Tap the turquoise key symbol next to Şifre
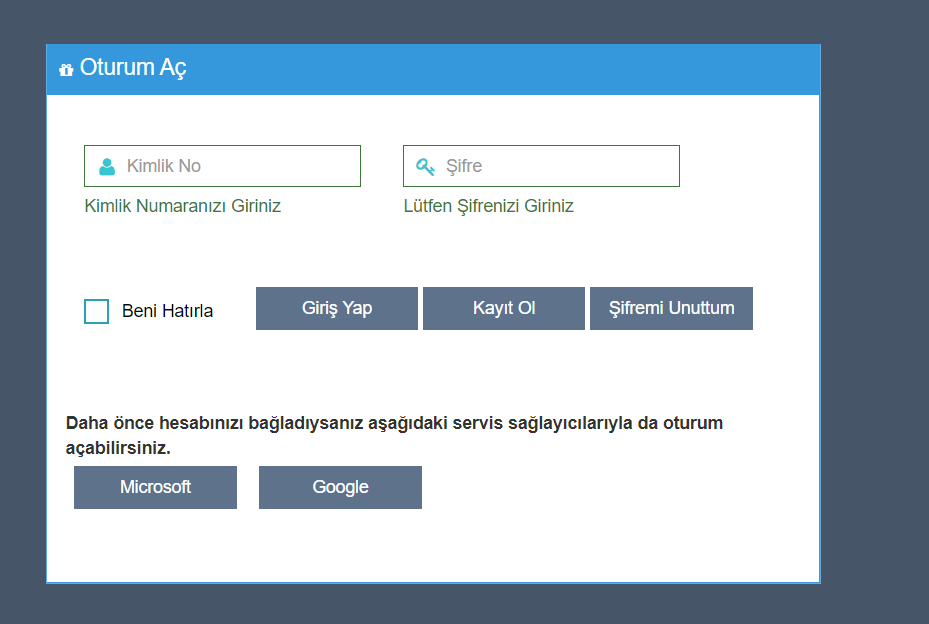The width and height of the screenshot is (929, 624). tap(424, 165)
